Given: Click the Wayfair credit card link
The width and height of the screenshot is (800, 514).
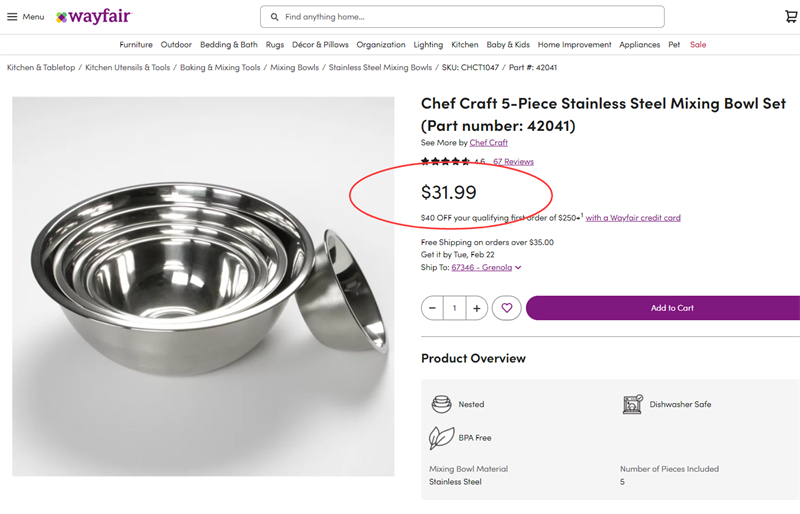Looking at the screenshot, I should (633, 218).
